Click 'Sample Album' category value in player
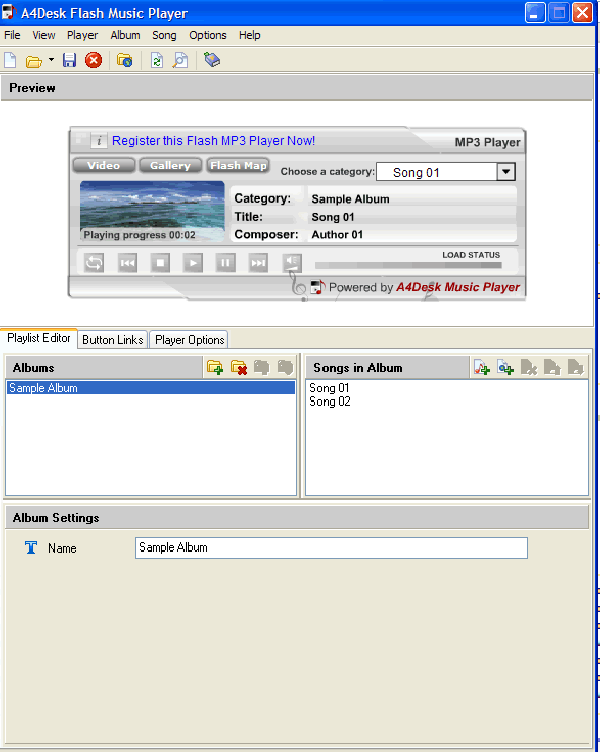The width and height of the screenshot is (600, 752). (x=350, y=199)
